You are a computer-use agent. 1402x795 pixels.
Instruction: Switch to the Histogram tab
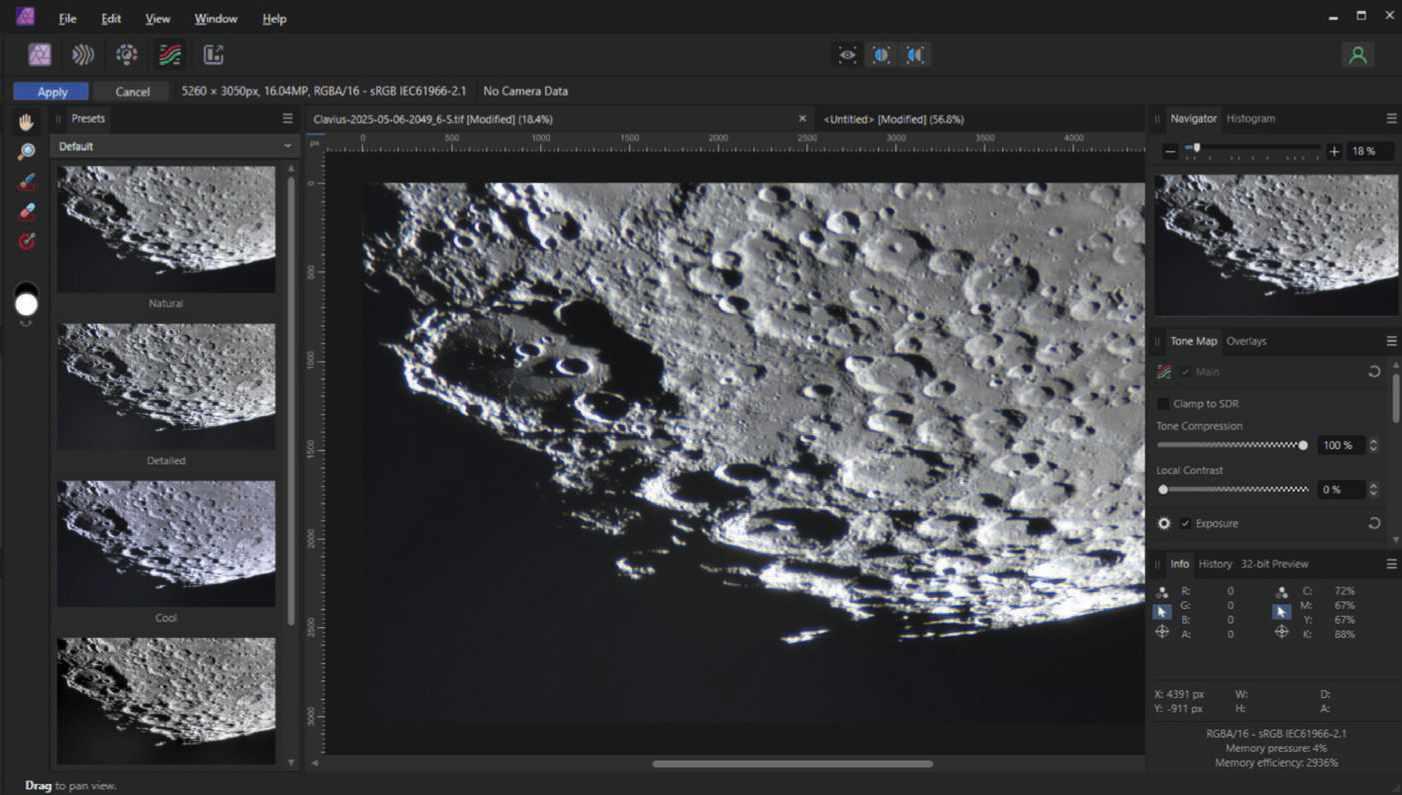click(1251, 118)
